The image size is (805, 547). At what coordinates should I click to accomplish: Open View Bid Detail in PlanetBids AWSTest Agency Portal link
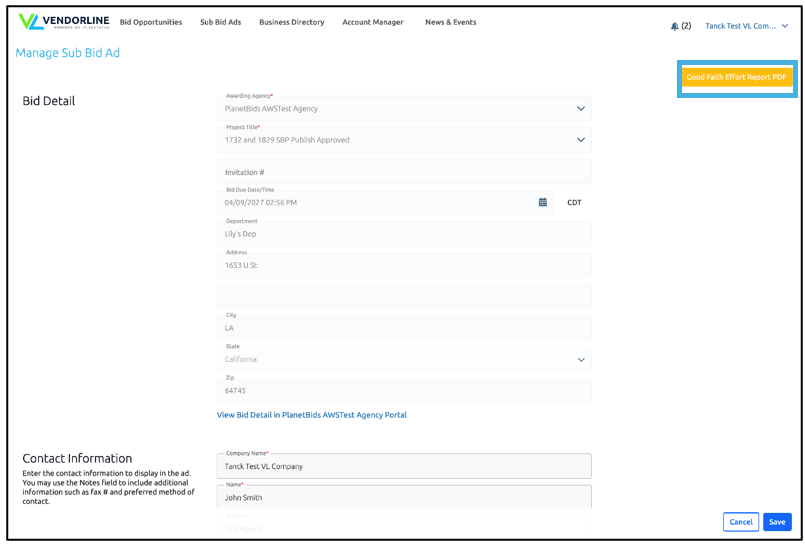pyautogui.click(x=312, y=414)
